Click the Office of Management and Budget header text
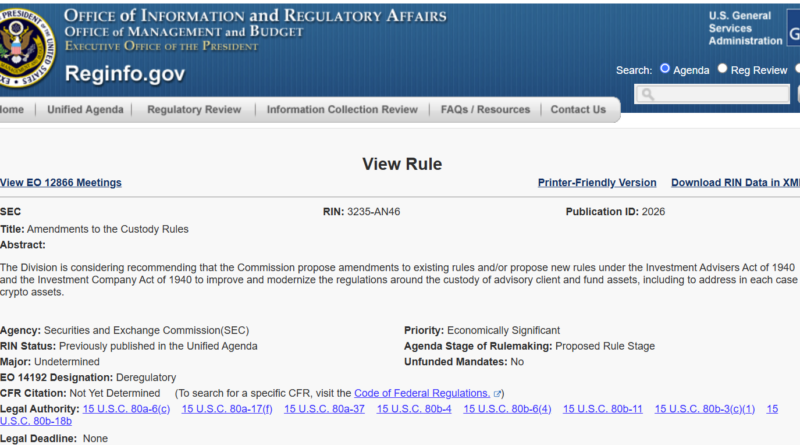 point(184,32)
